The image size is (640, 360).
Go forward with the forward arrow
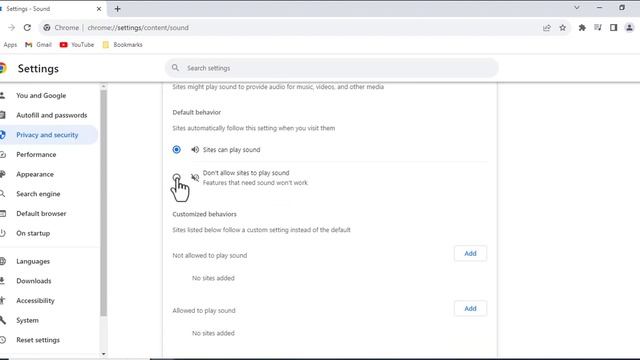click(11, 28)
